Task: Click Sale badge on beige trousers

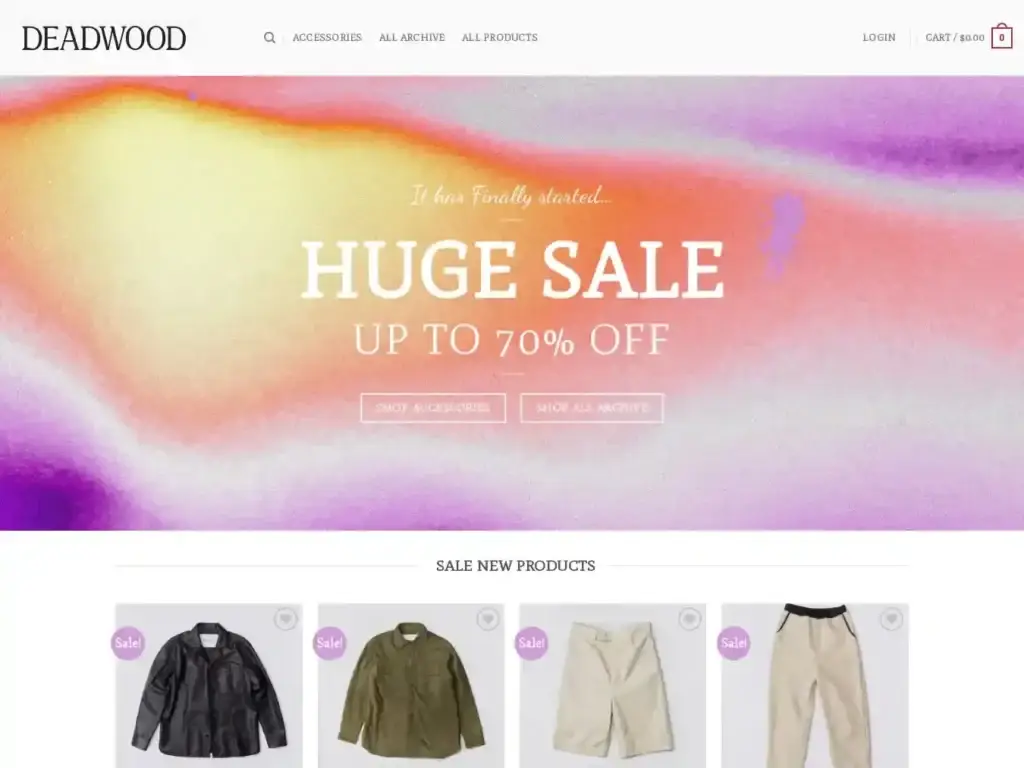Action: 733,643
